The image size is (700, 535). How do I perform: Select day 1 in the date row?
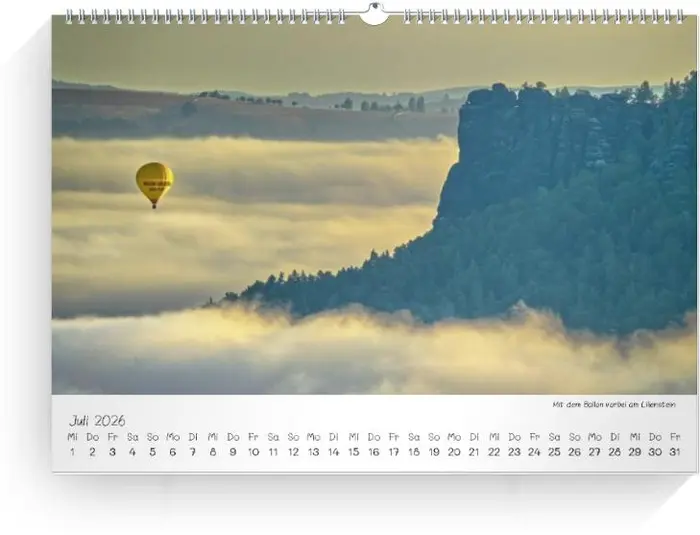tap(72, 452)
